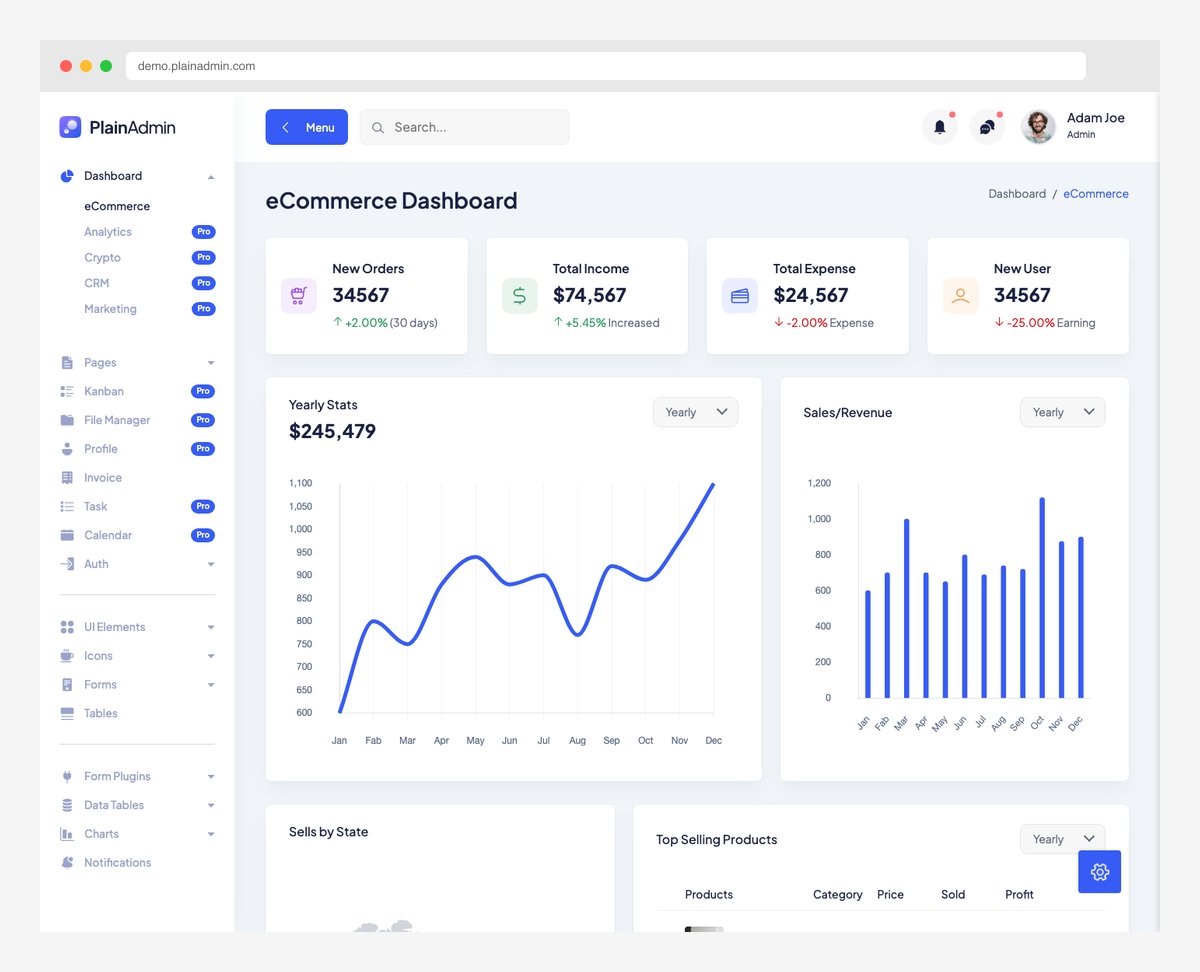Screen dimensions: 1200x972
Task: Open the Tables section in the sidebar
Action: [100, 713]
